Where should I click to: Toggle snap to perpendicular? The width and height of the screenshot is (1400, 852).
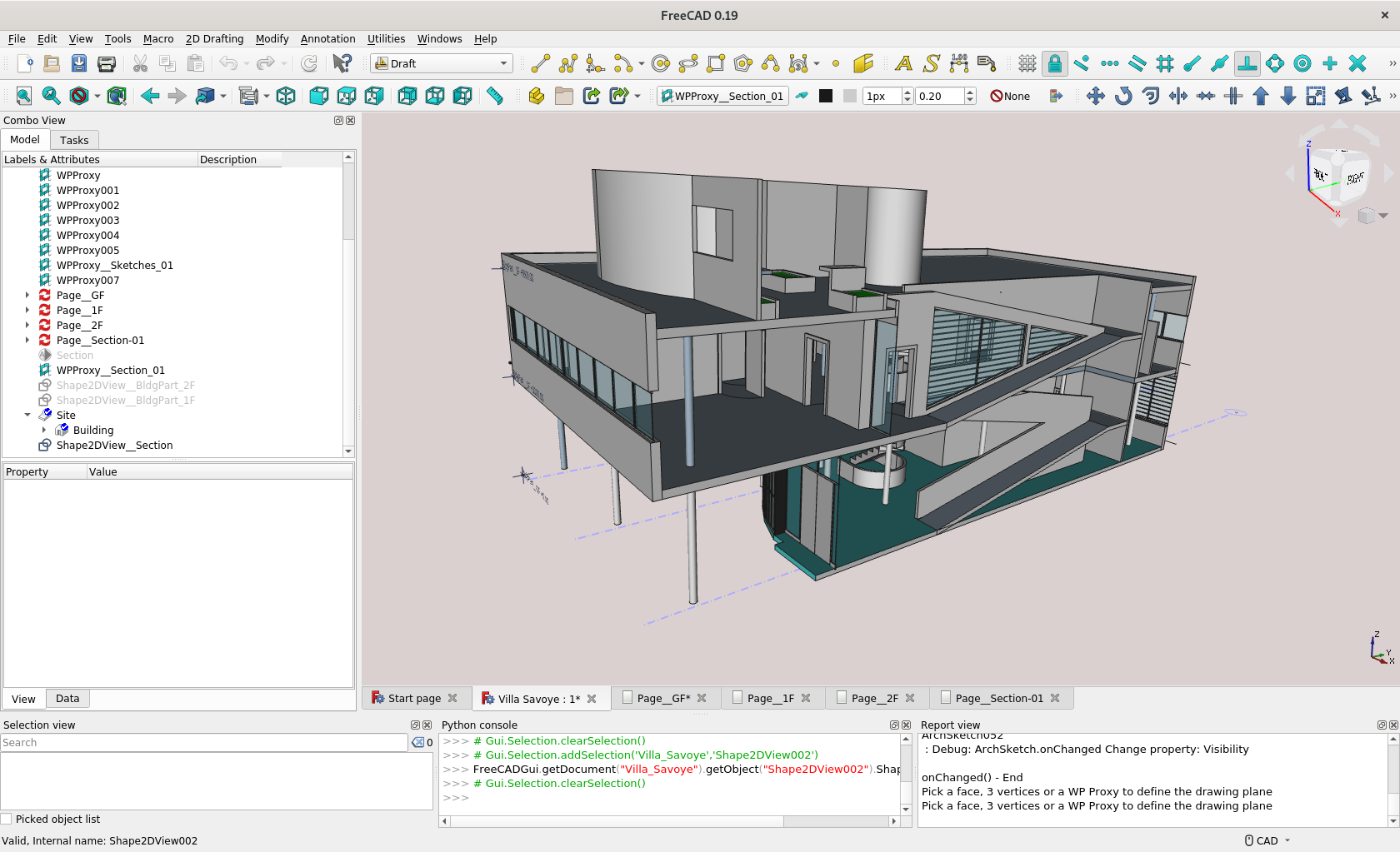[1247, 63]
